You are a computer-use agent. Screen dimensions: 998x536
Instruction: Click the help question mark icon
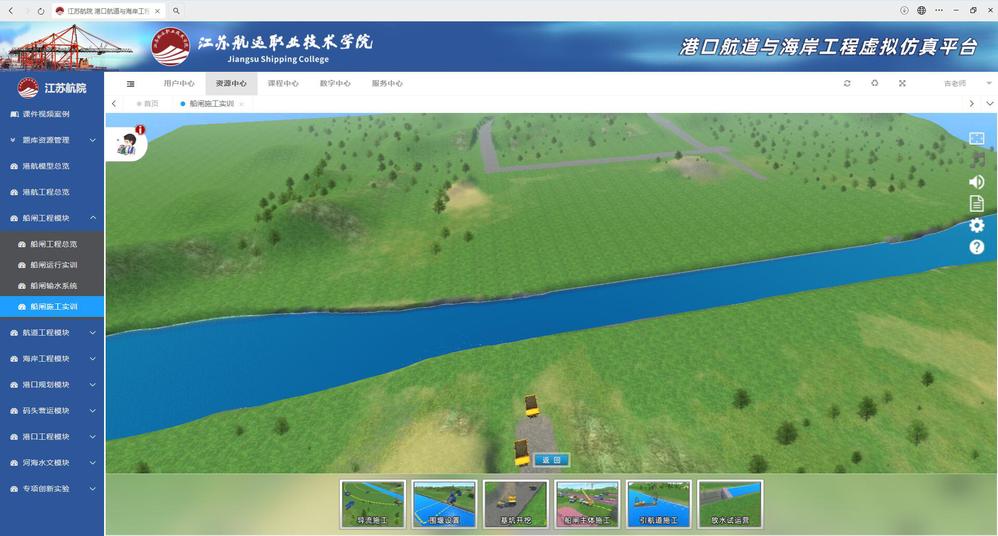(x=977, y=247)
